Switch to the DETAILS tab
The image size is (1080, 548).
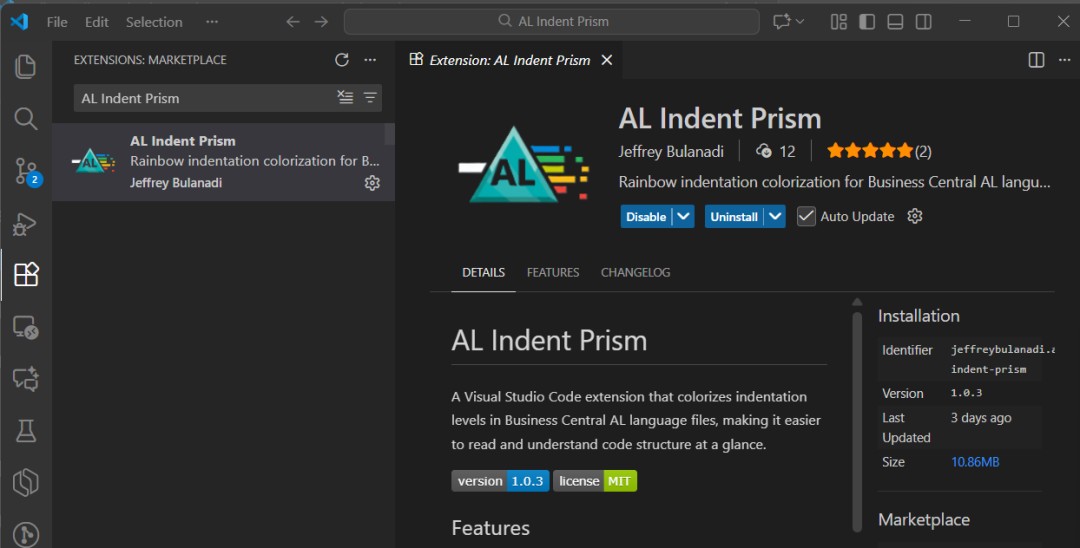484,273
